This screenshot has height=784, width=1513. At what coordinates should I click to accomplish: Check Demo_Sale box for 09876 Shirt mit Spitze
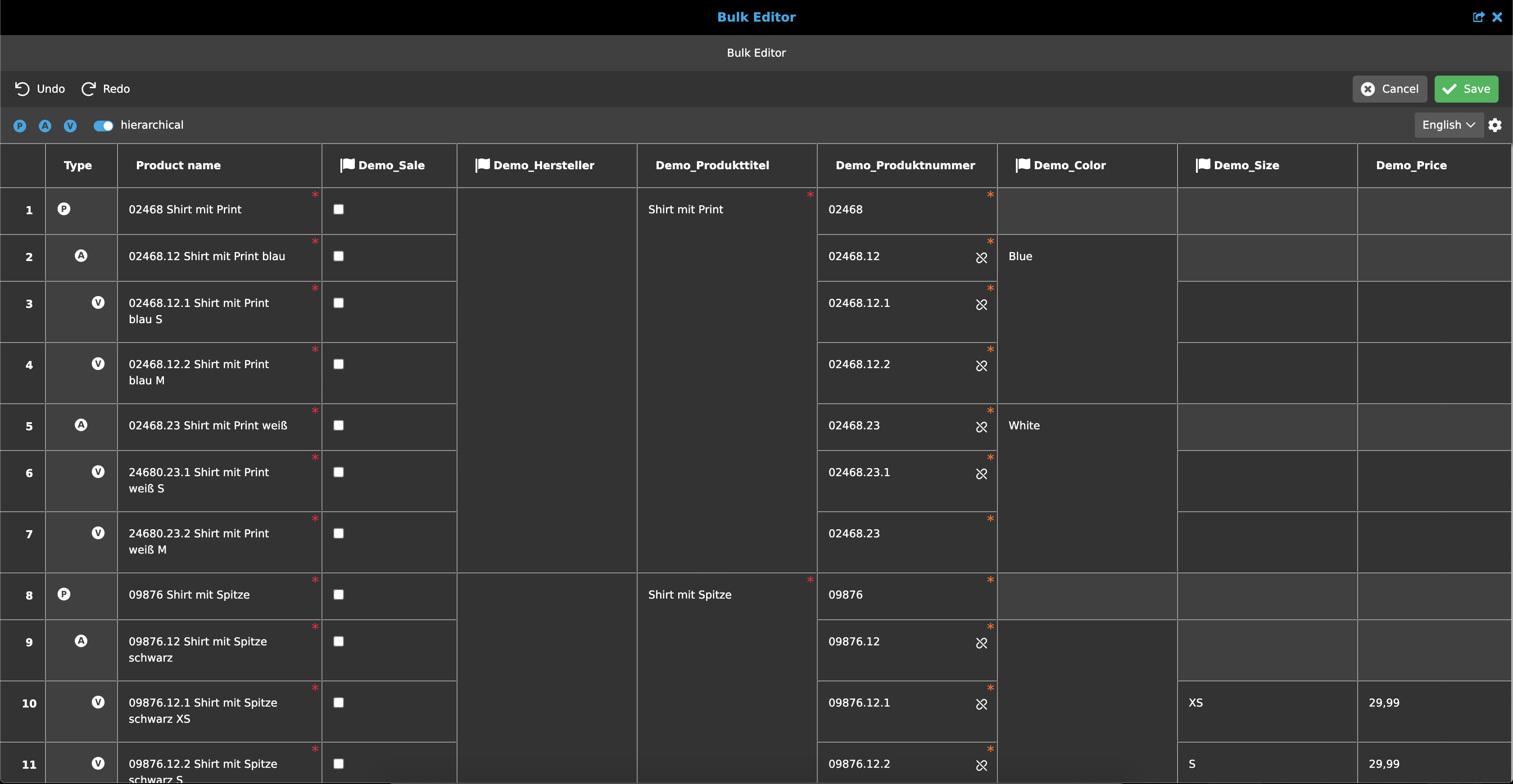(x=338, y=595)
